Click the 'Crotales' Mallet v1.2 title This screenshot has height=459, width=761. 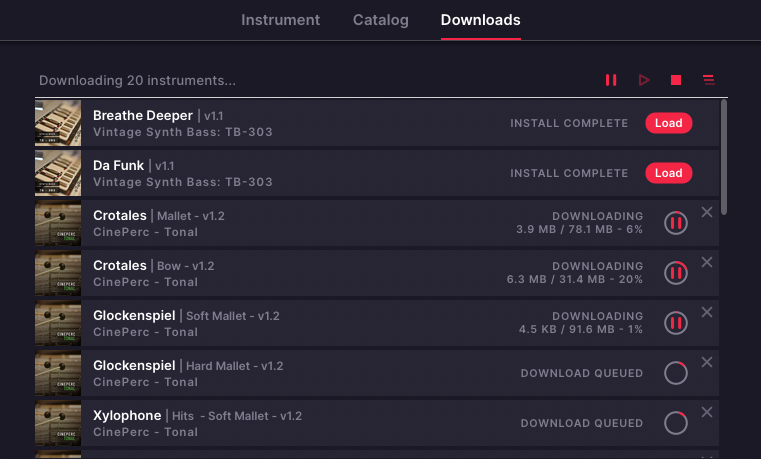point(120,215)
